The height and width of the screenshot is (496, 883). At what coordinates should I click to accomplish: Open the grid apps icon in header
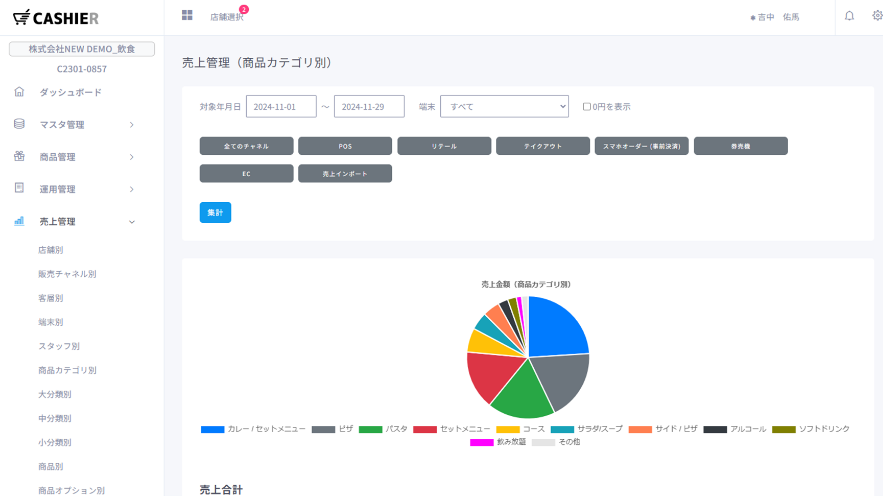[x=187, y=15]
